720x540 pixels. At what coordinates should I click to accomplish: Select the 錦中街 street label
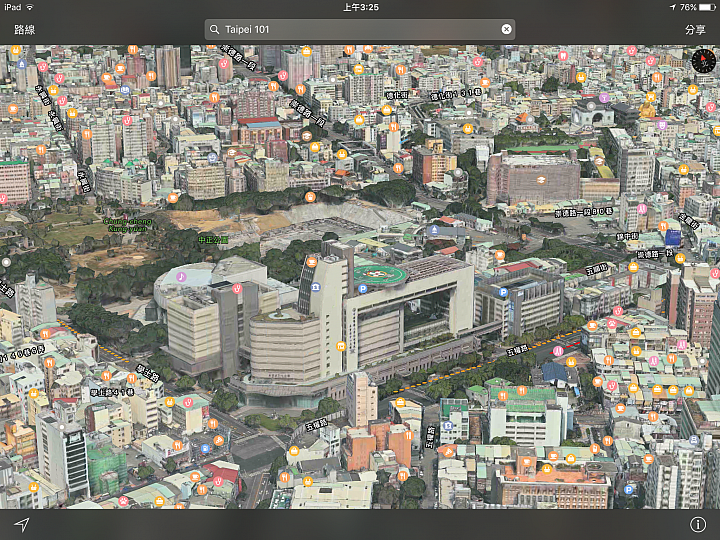point(627,236)
